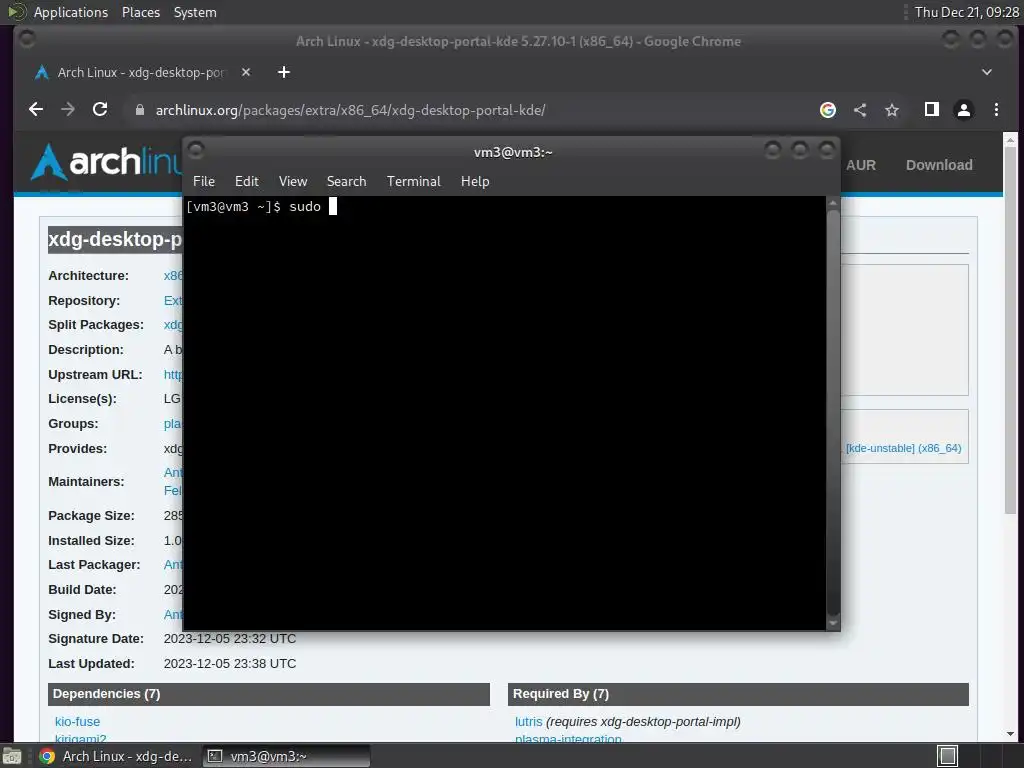Click the Upstream URL: label
This screenshot has width=1024, height=768.
point(95,375)
